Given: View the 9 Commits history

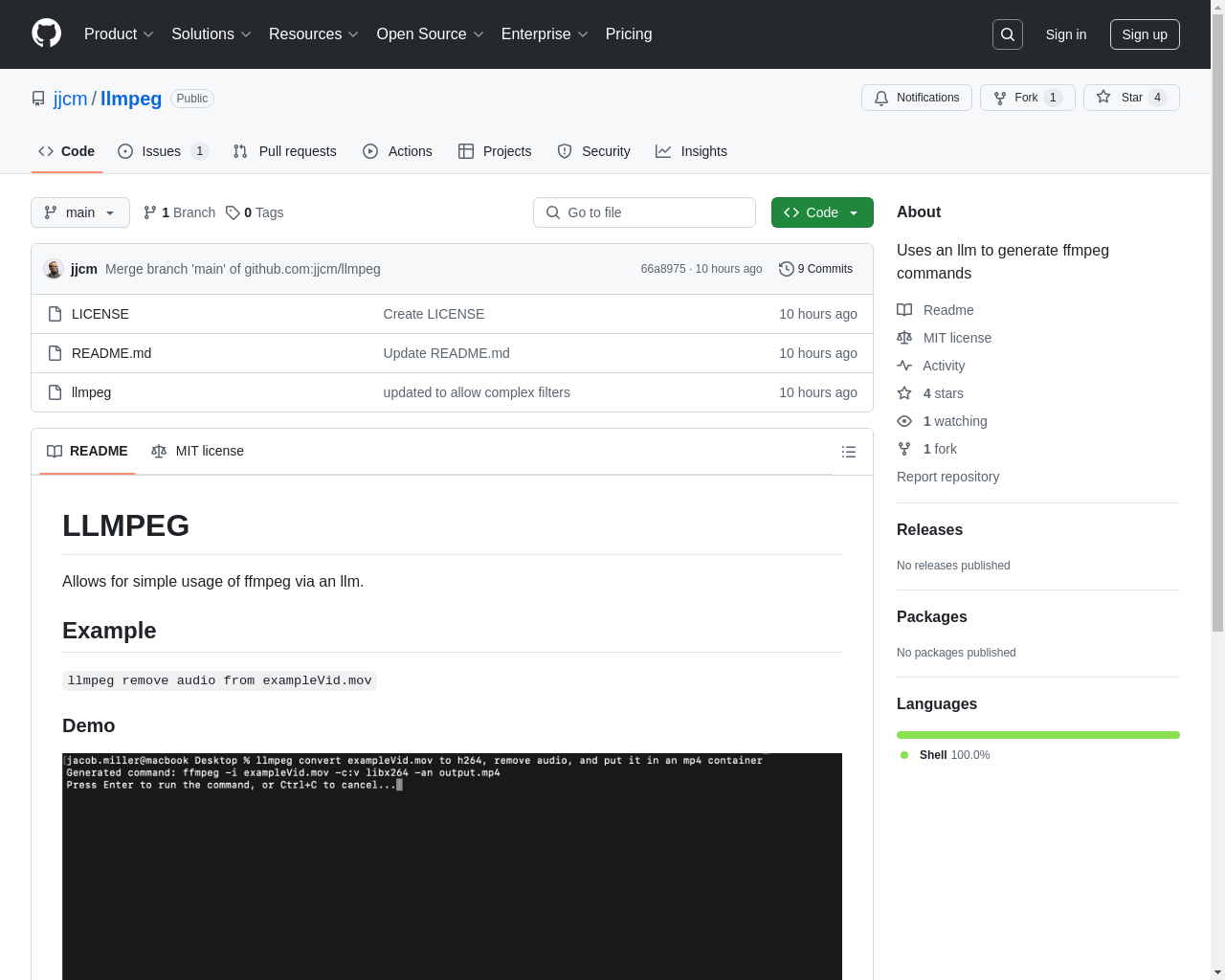Looking at the screenshot, I should pyautogui.click(x=815, y=269).
